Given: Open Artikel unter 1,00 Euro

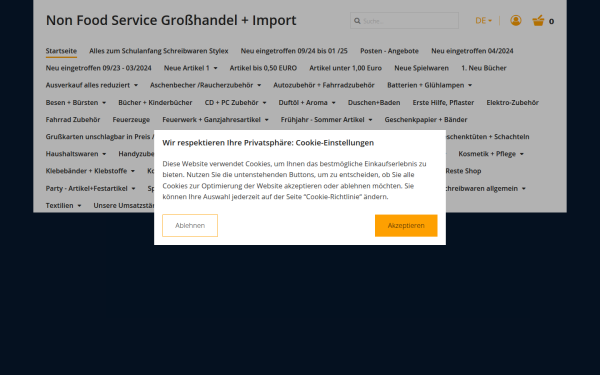Looking at the screenshot, I should tap(346, 68).
